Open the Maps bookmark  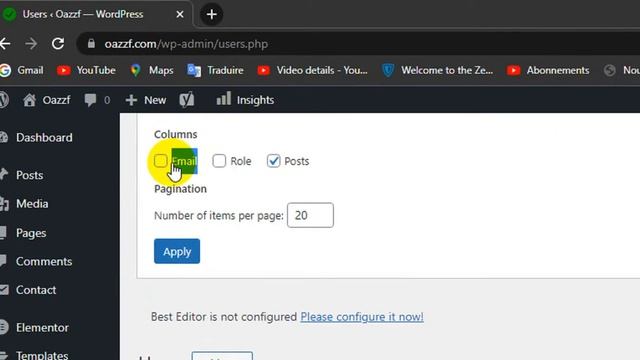tap(152, 70)
